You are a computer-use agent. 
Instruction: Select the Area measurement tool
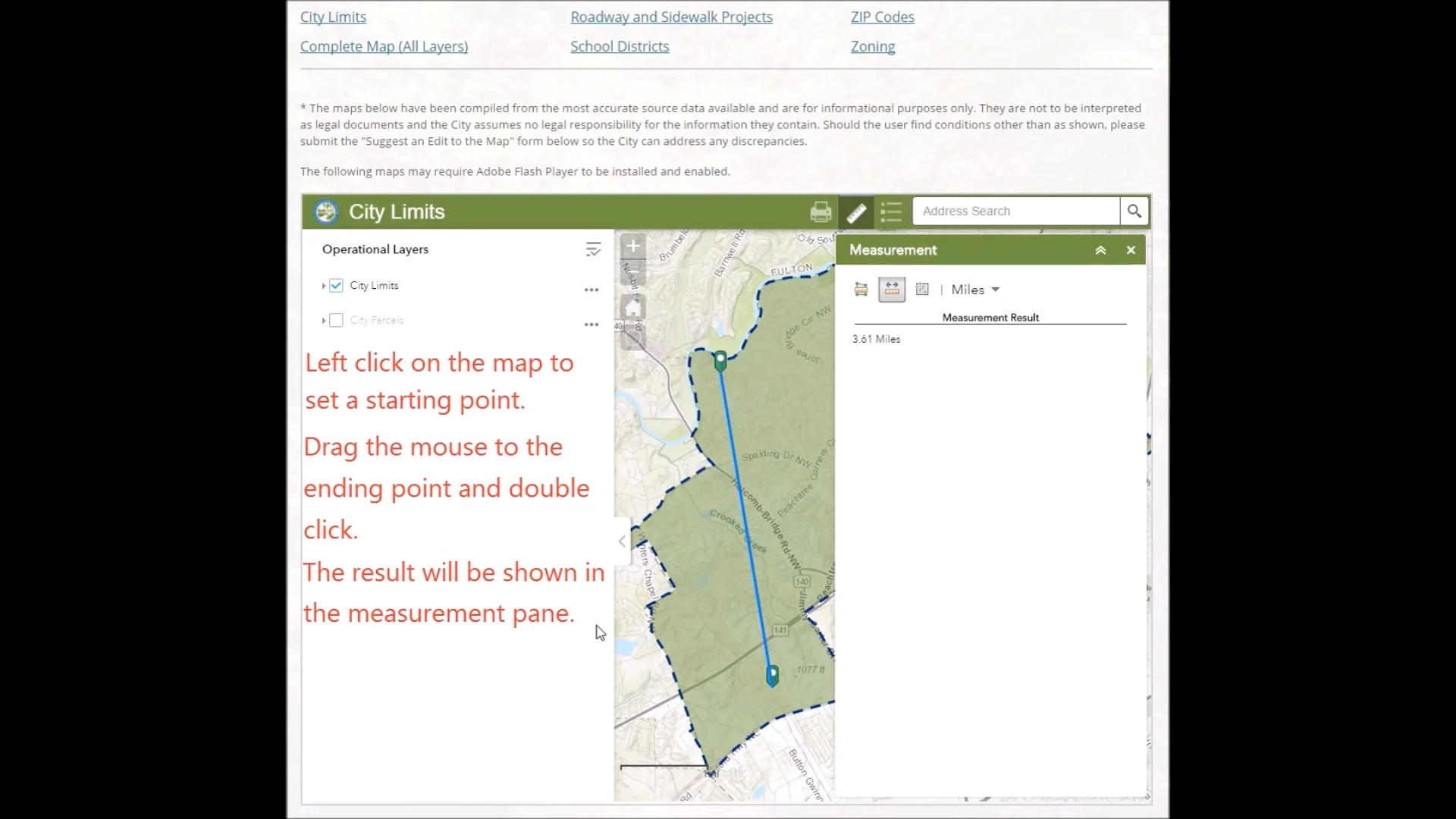(861, 289)
